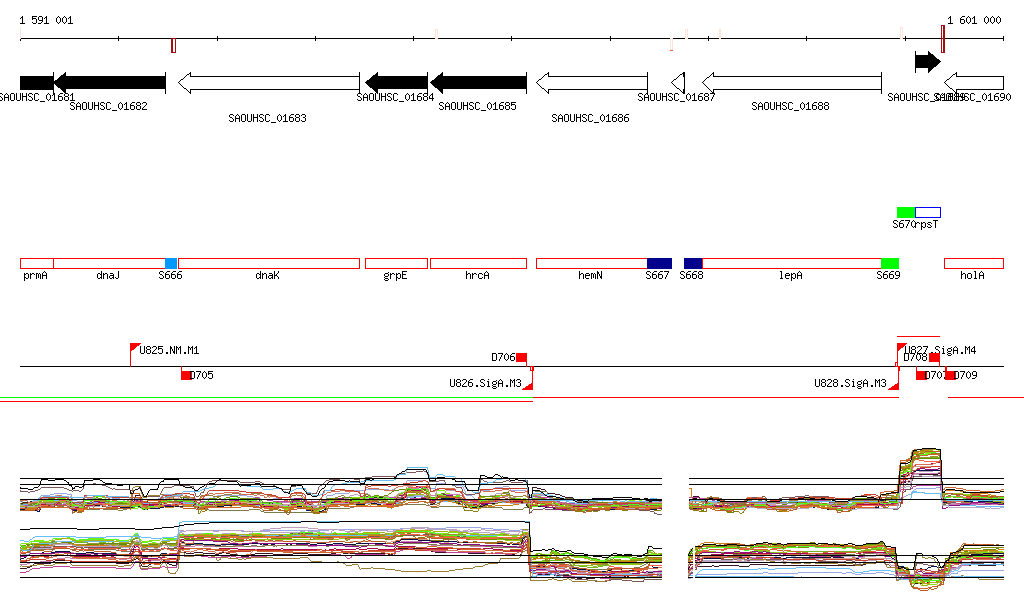This screenshot has width=1024, height=611.
Task: Select the SAOUHSC_01688 white gene arrow
Action: tap(792, 83)
